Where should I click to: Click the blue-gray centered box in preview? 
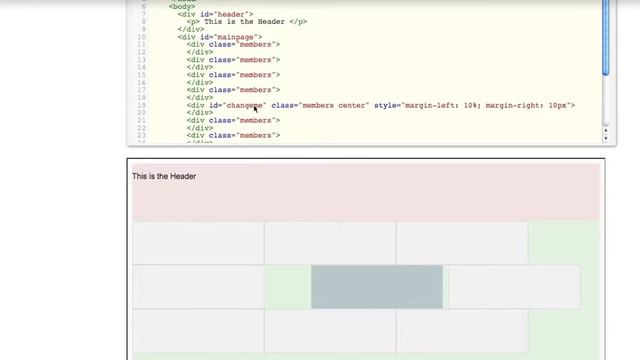click(x=377, y=287)
